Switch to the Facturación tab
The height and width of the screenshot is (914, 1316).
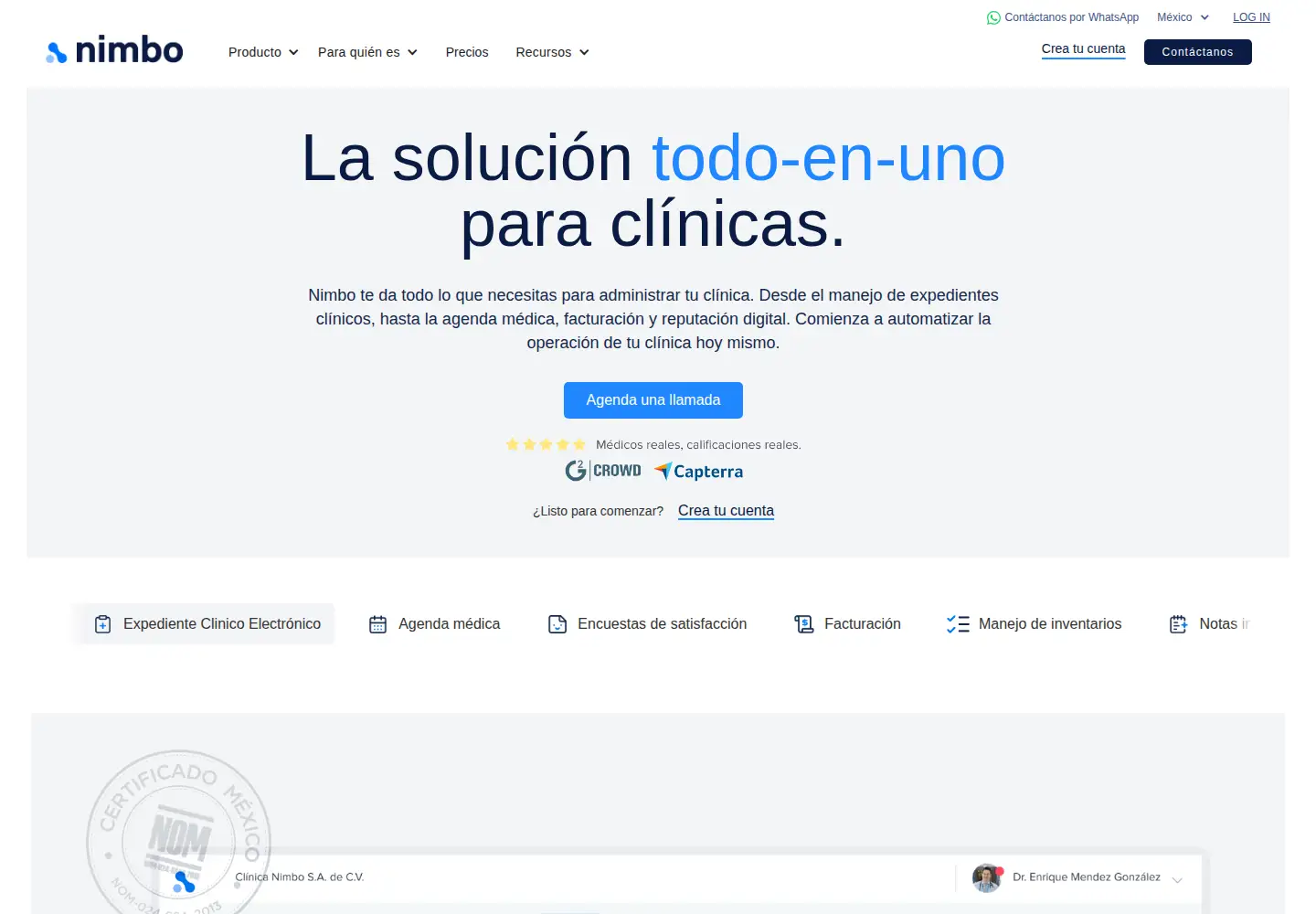tap(847, 624)
